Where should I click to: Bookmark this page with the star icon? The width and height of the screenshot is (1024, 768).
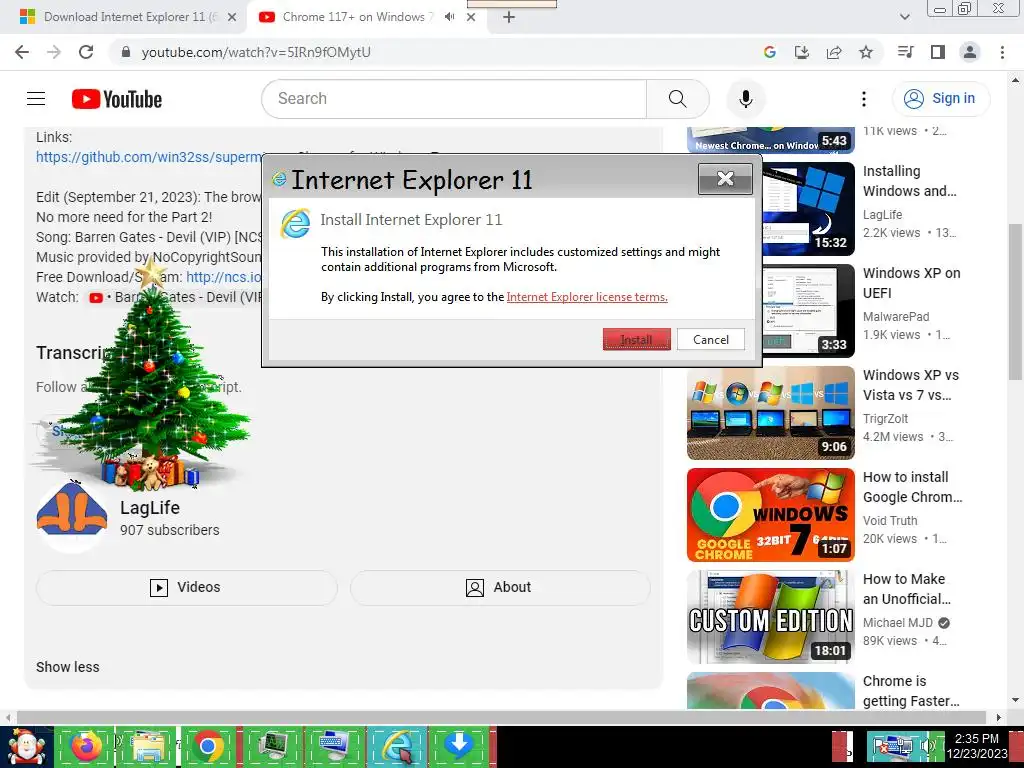click(866, 52)
